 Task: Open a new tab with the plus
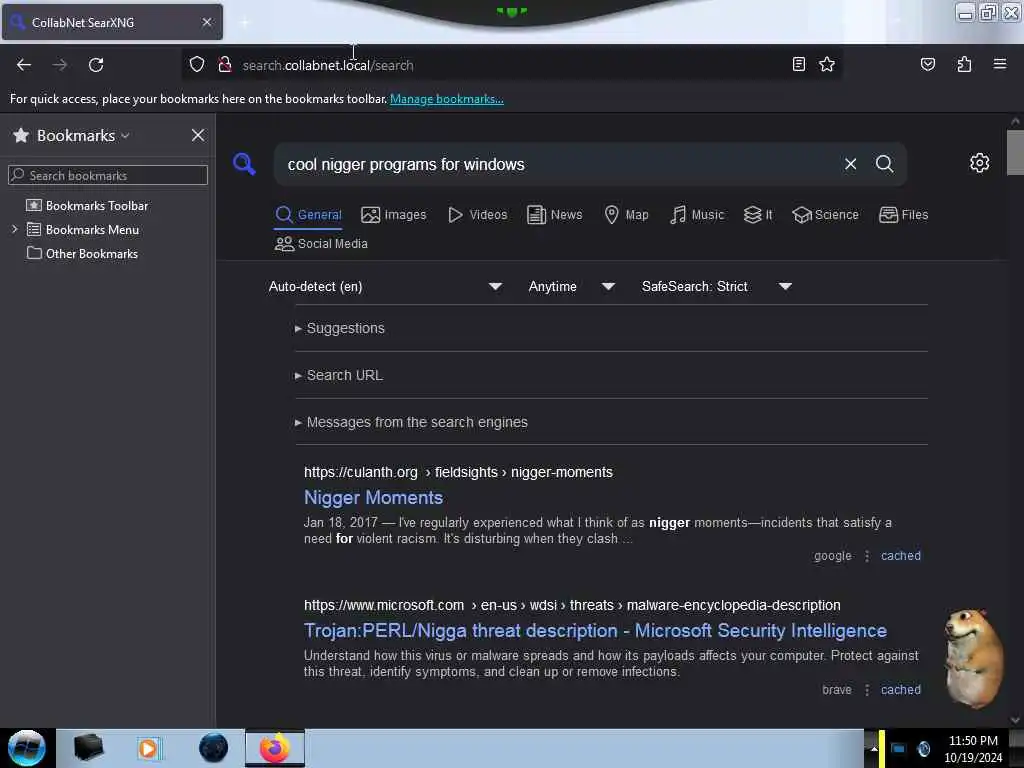tap(244, 22)
